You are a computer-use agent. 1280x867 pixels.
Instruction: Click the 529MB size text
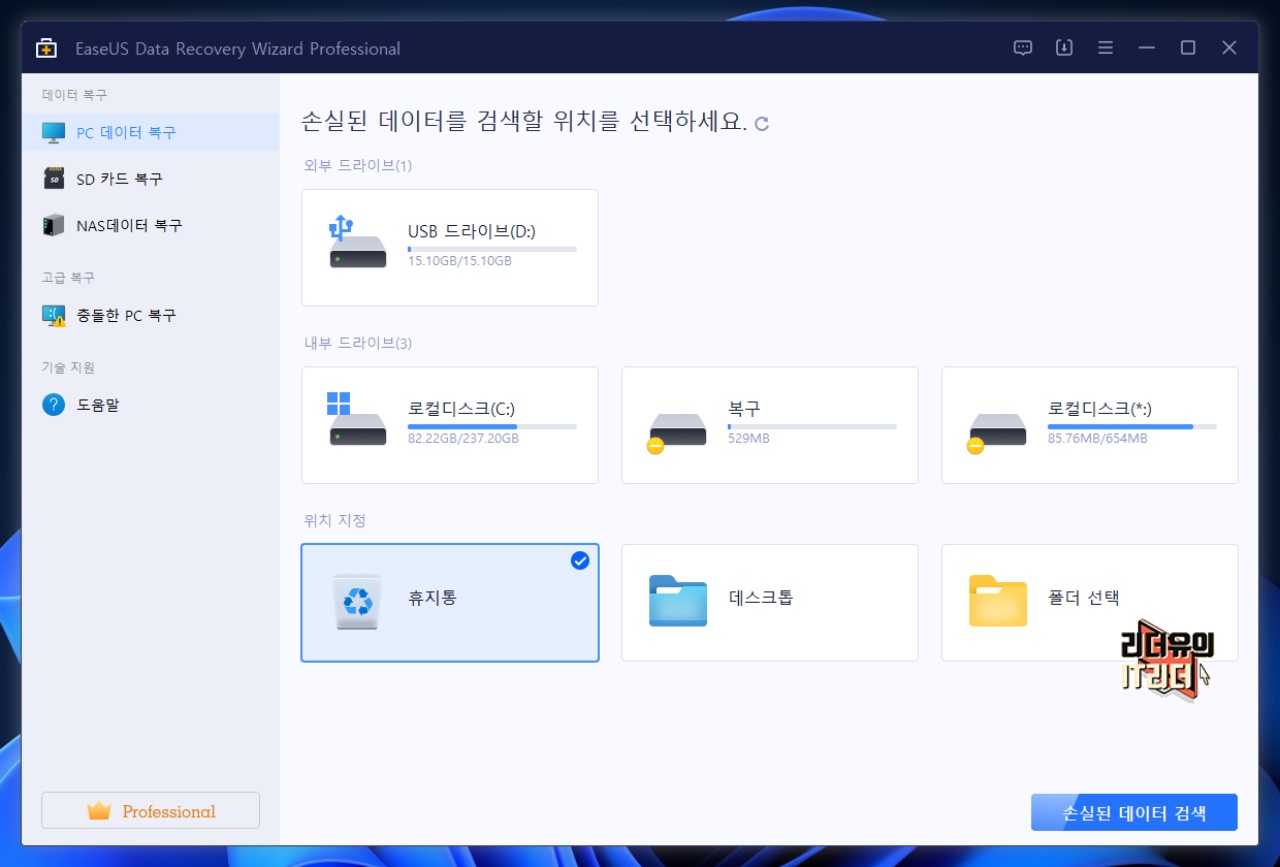click(x=747, y=439)
